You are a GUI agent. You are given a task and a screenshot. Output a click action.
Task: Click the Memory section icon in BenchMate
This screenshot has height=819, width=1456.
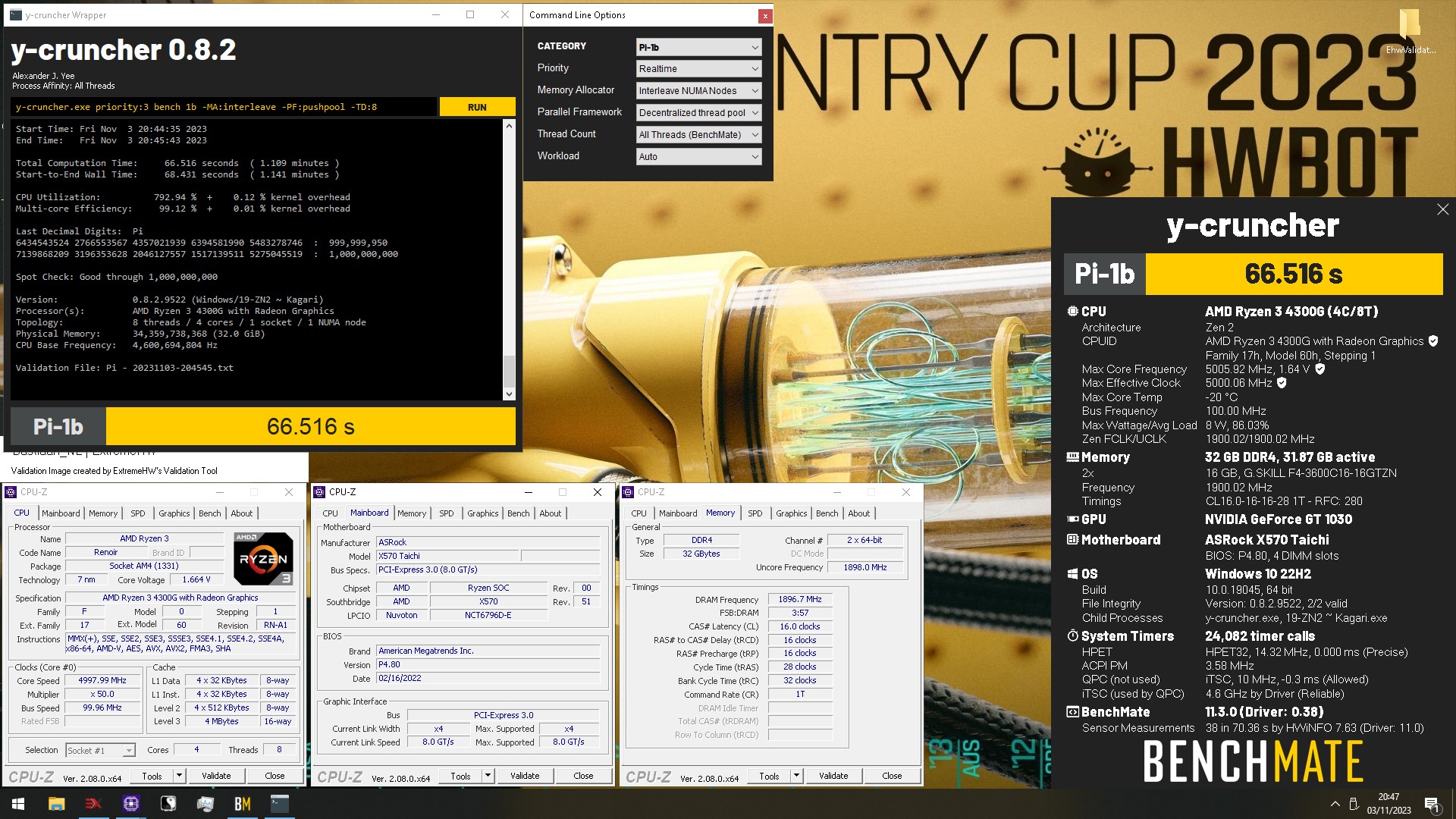tap(1072, 457)
